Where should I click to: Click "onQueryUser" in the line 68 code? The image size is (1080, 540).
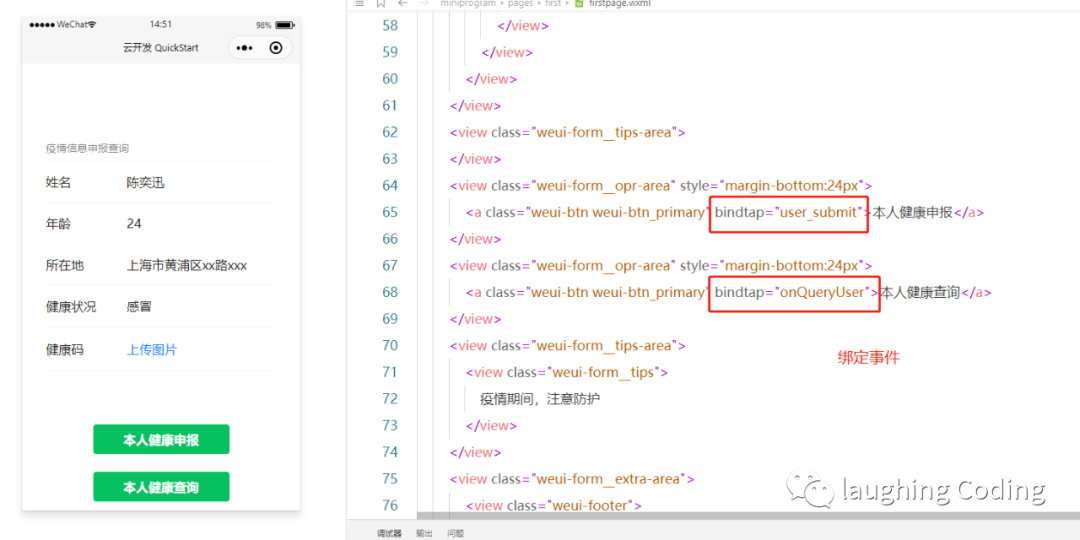click(823, 292)
